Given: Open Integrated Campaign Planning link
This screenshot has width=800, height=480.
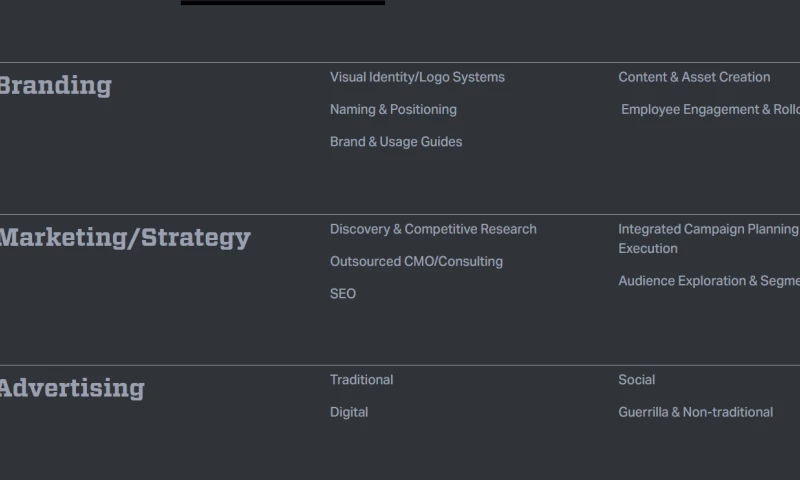Looking at the screenshot, I should 708,229.
